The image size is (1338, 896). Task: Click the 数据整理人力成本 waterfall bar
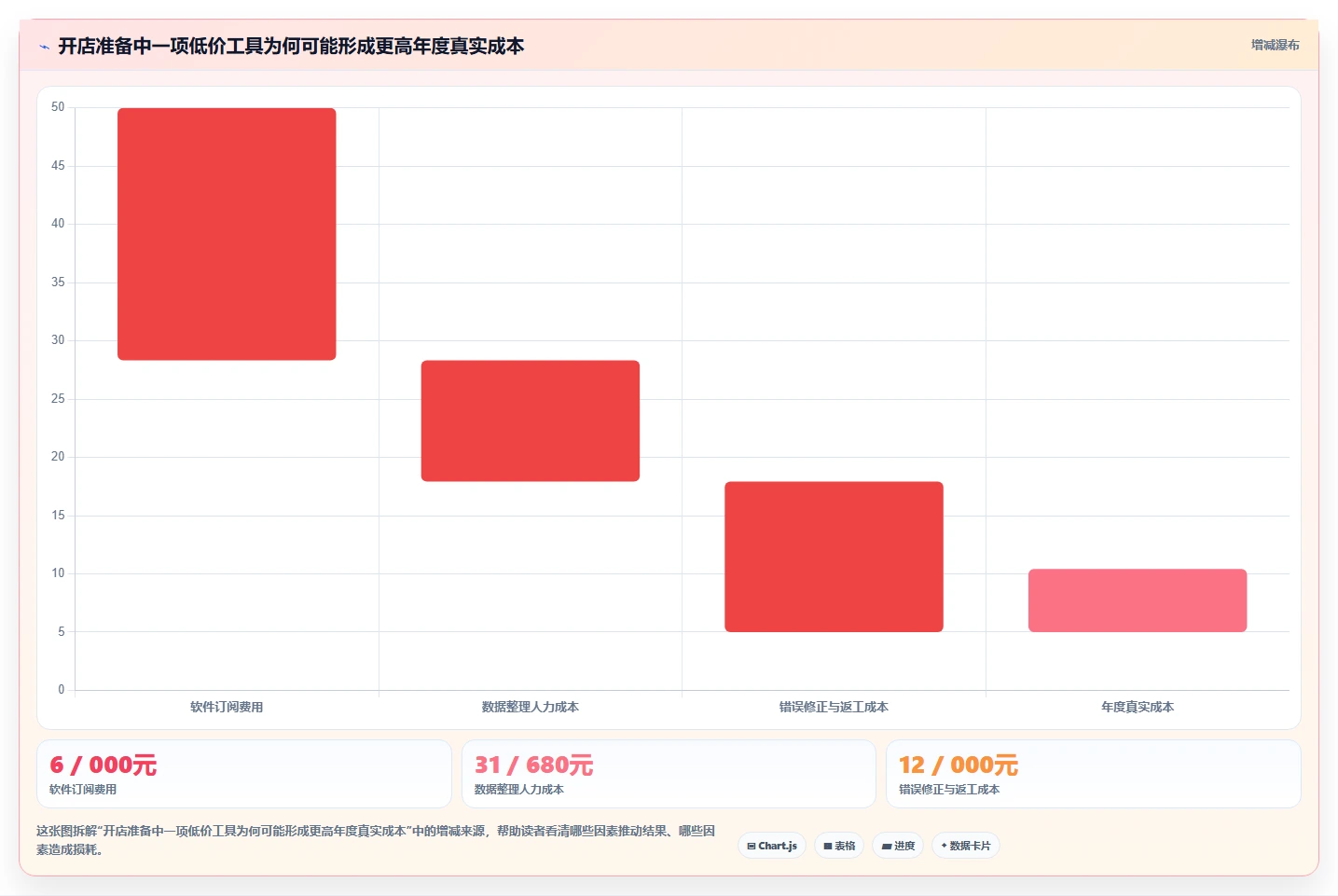(x=531, y=420)
